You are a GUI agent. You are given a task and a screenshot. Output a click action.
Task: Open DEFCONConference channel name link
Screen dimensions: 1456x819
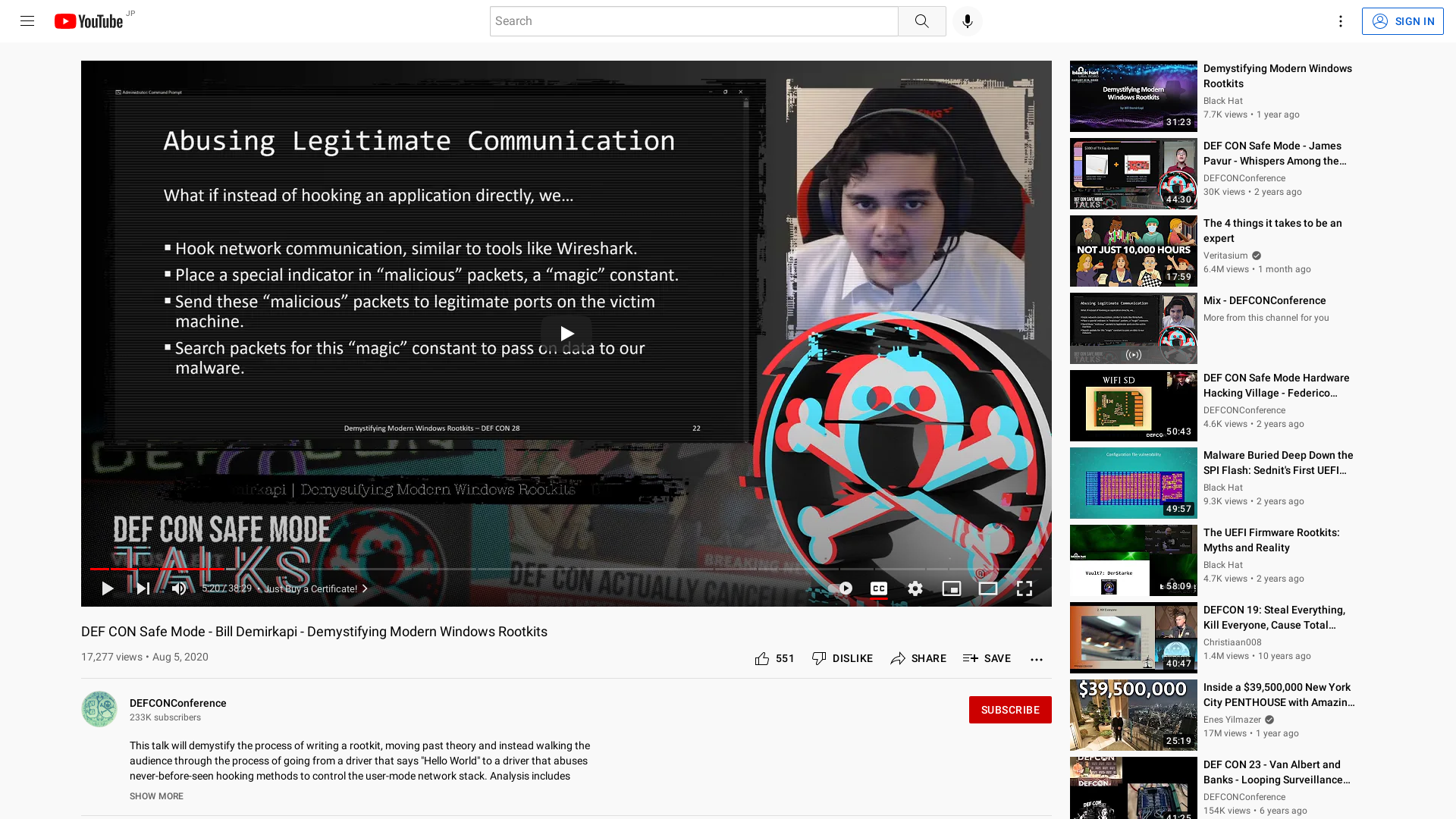click(178, 703)
